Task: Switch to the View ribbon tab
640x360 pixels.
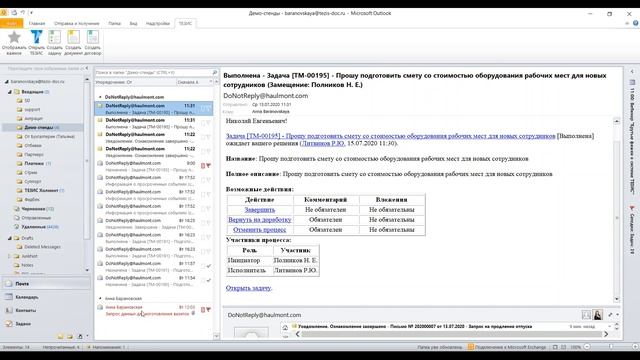Action: (x=133, y=23)
